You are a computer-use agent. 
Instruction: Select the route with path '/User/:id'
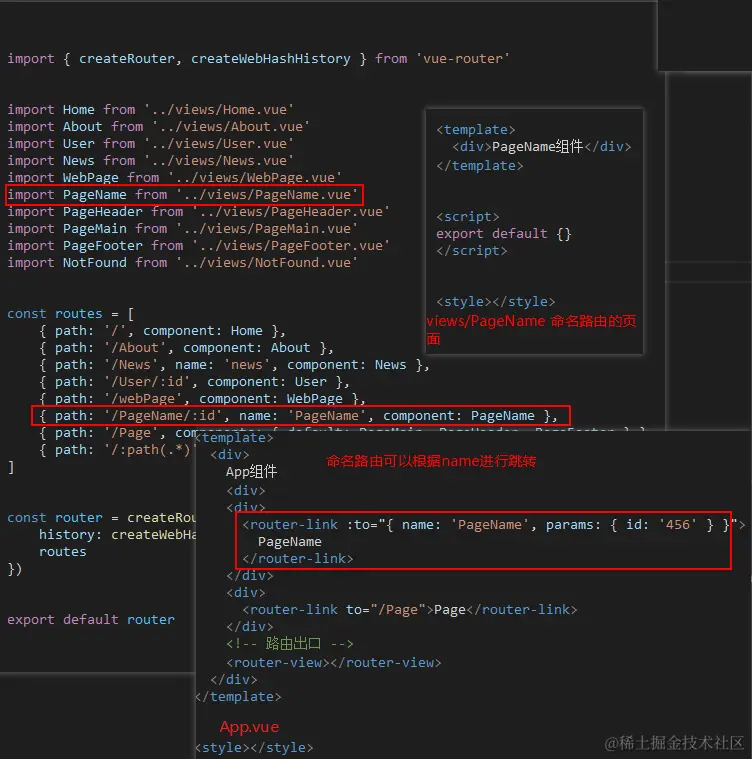195,381
